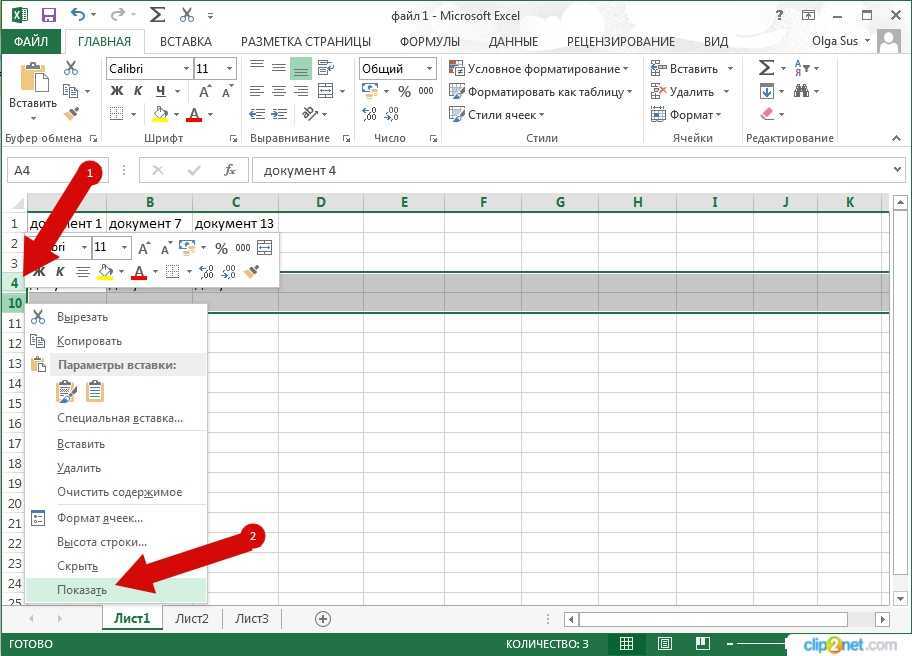Switch to the ВСТАВКА tab
This screenshot has height=656, width=912.
click(186, 41)
